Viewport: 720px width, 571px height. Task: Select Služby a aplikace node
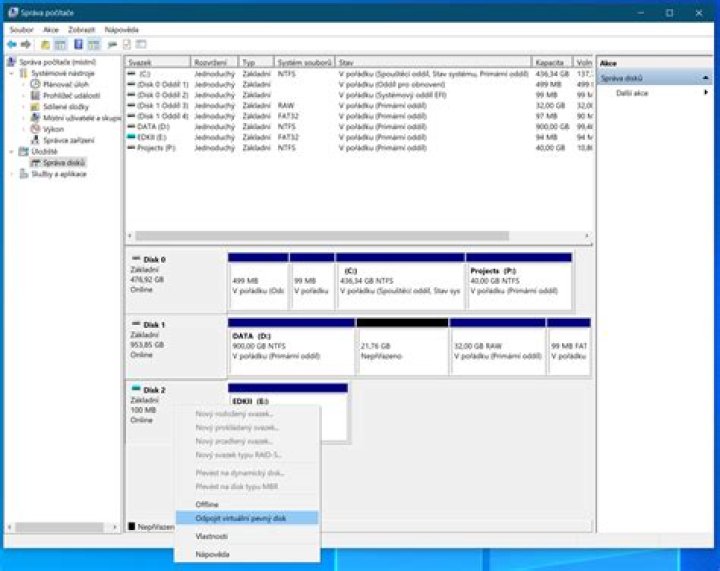pyautogui.click(x=59, y=174)
